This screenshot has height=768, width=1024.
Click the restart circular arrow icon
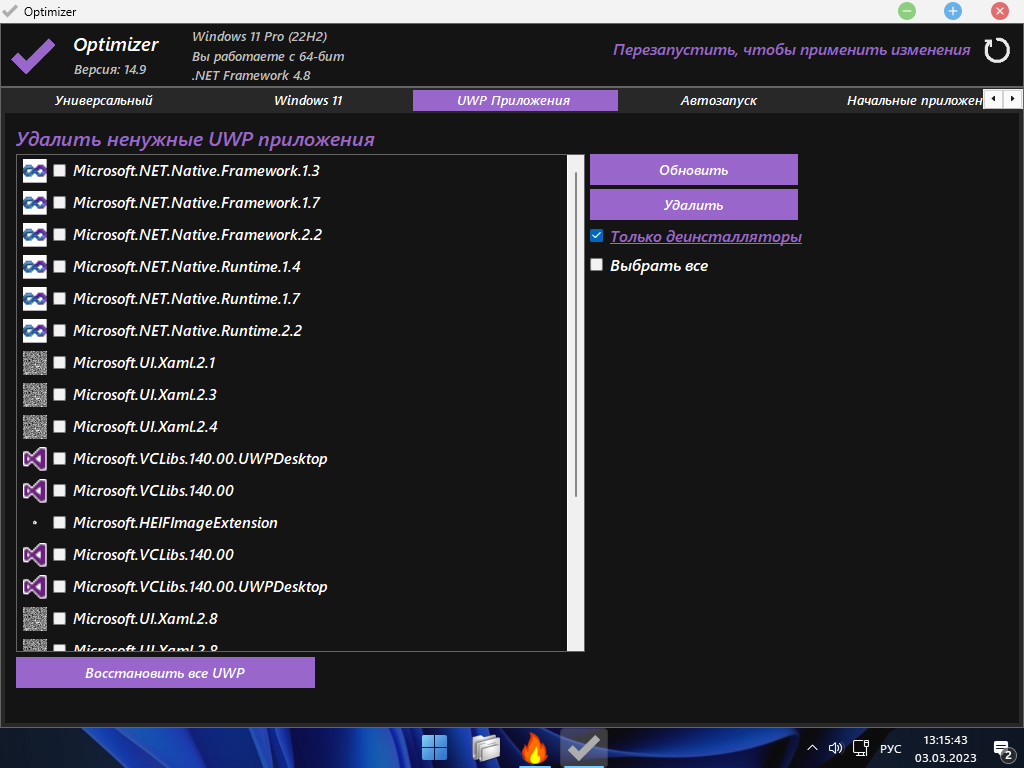(997, 50)
